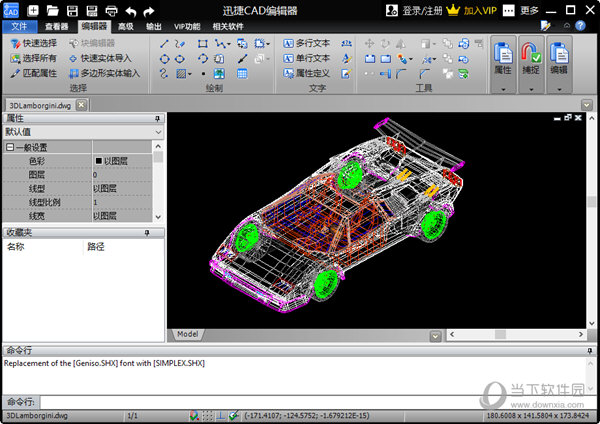Open the layout tabs dropdown next to Model

click(x=435, y=336)
